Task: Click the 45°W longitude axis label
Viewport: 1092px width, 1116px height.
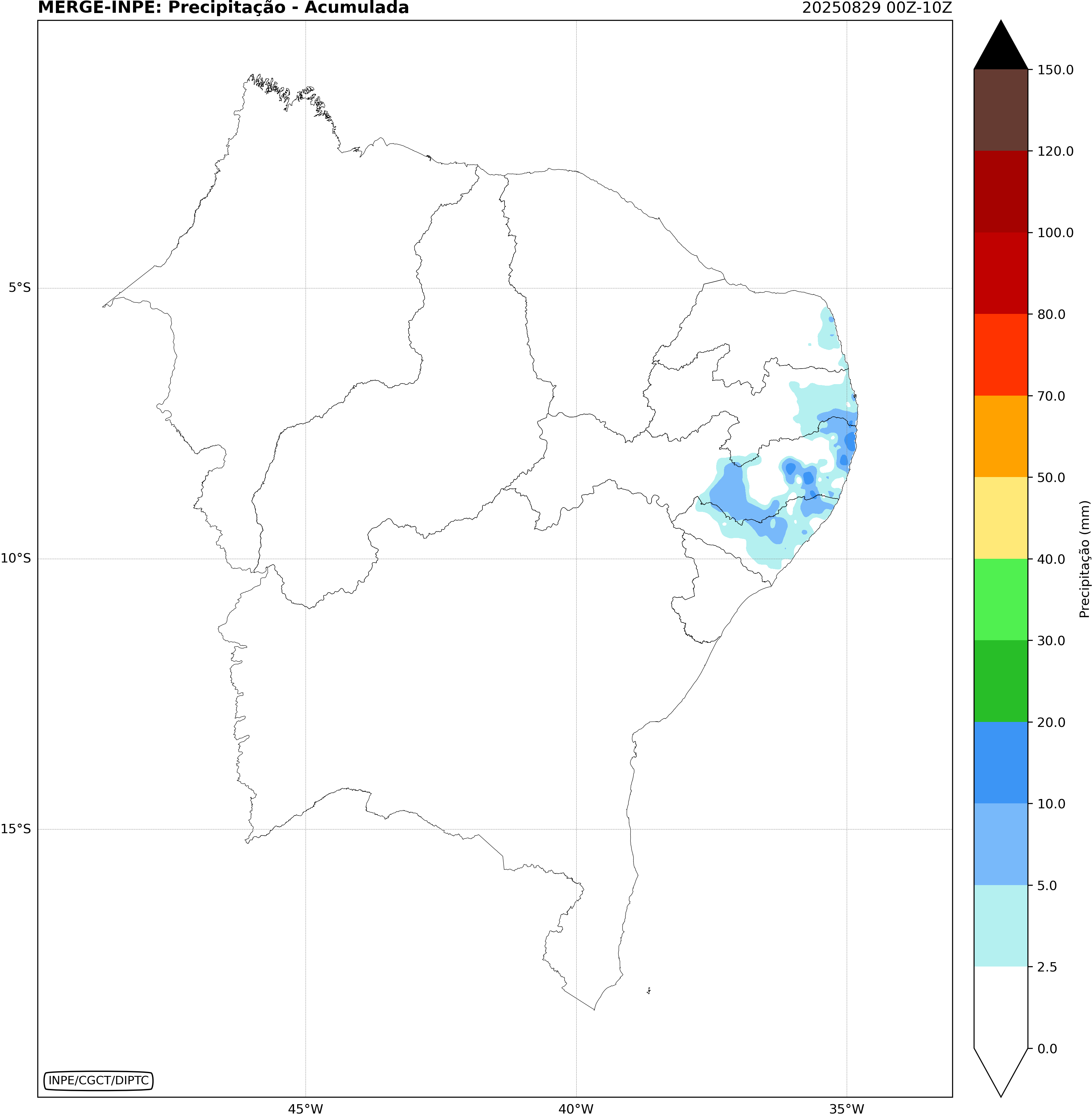Action: click(305, 1109)
